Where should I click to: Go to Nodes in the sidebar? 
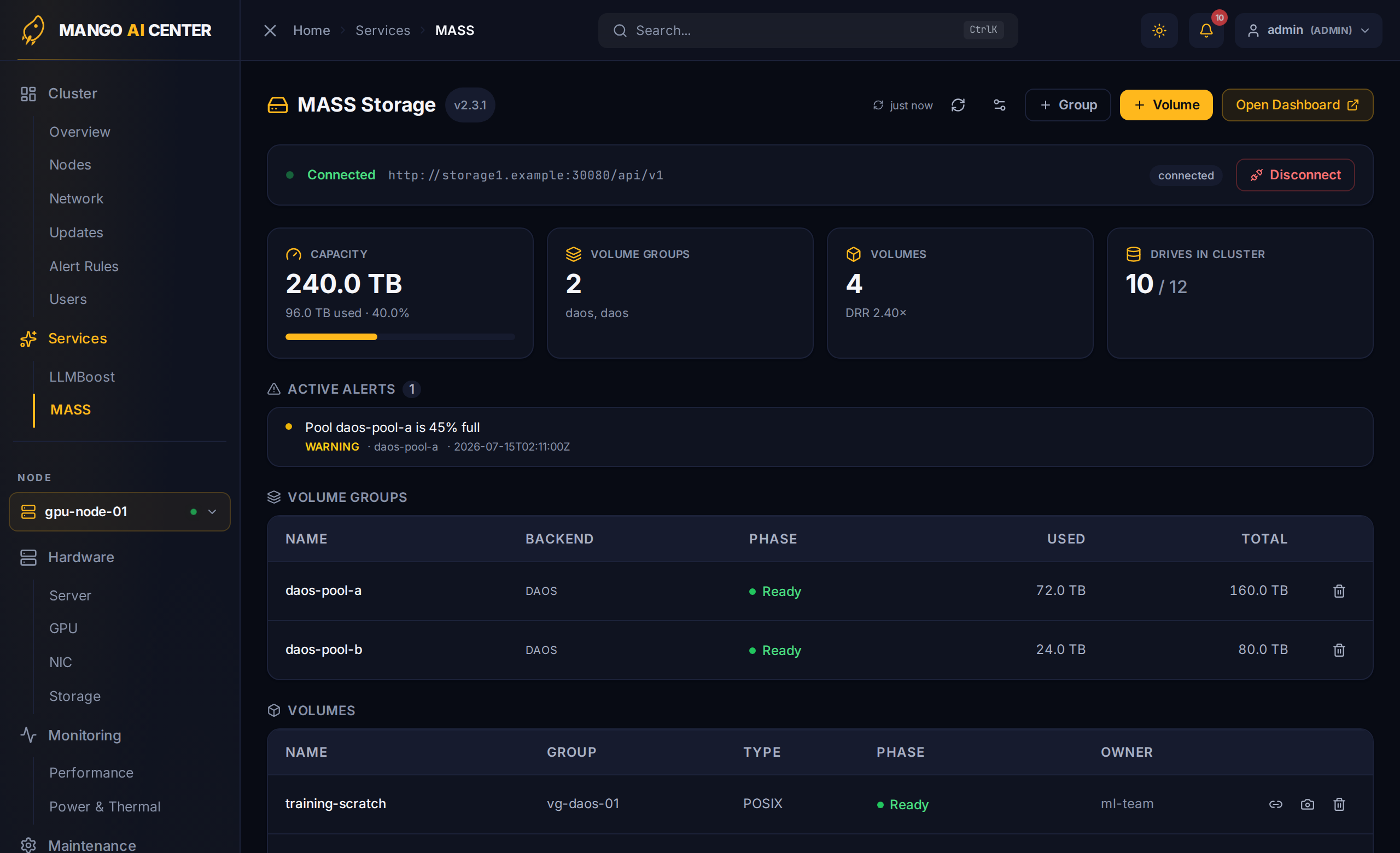point(70,165)
